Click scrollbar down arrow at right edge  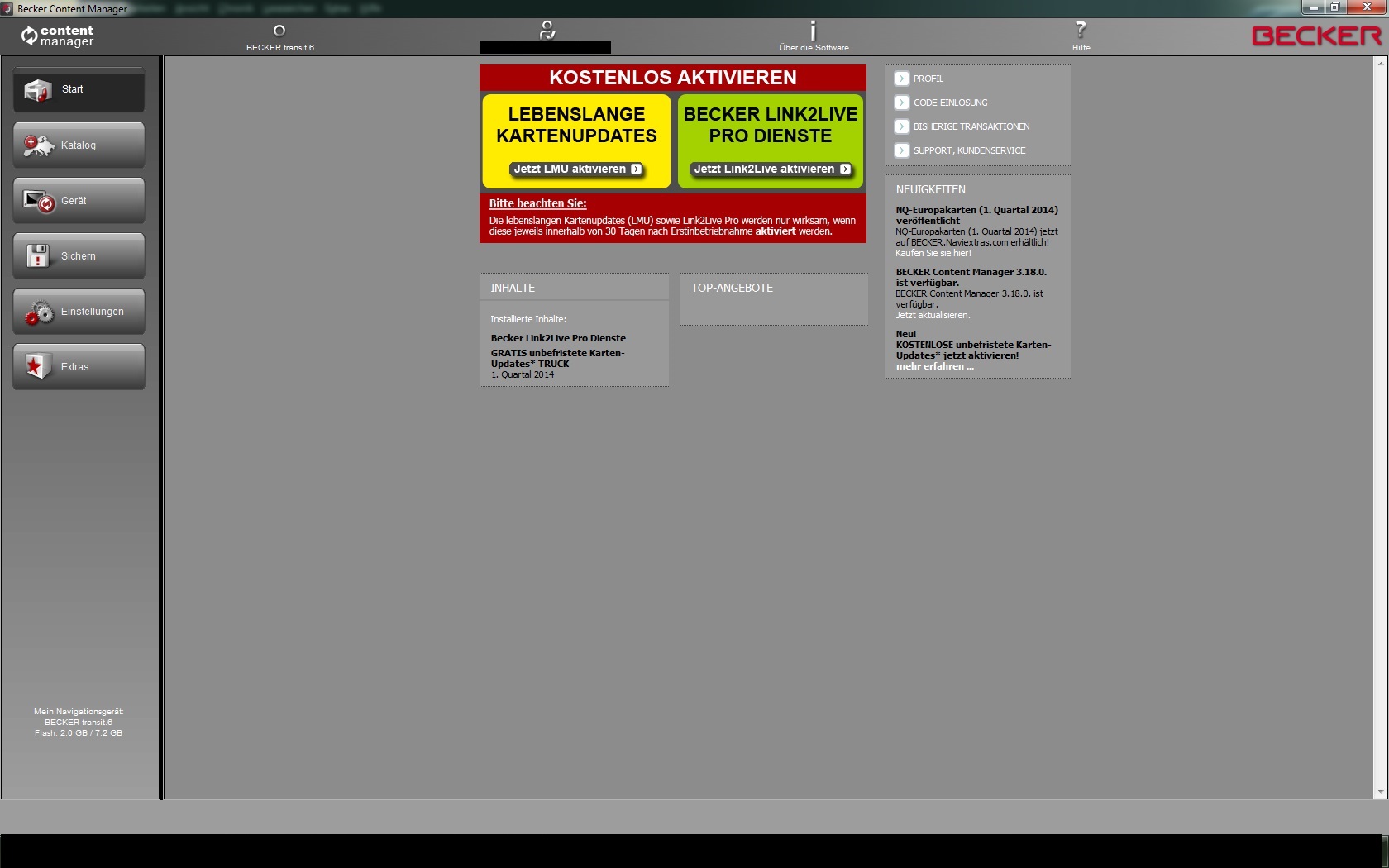pos(1380,792)
